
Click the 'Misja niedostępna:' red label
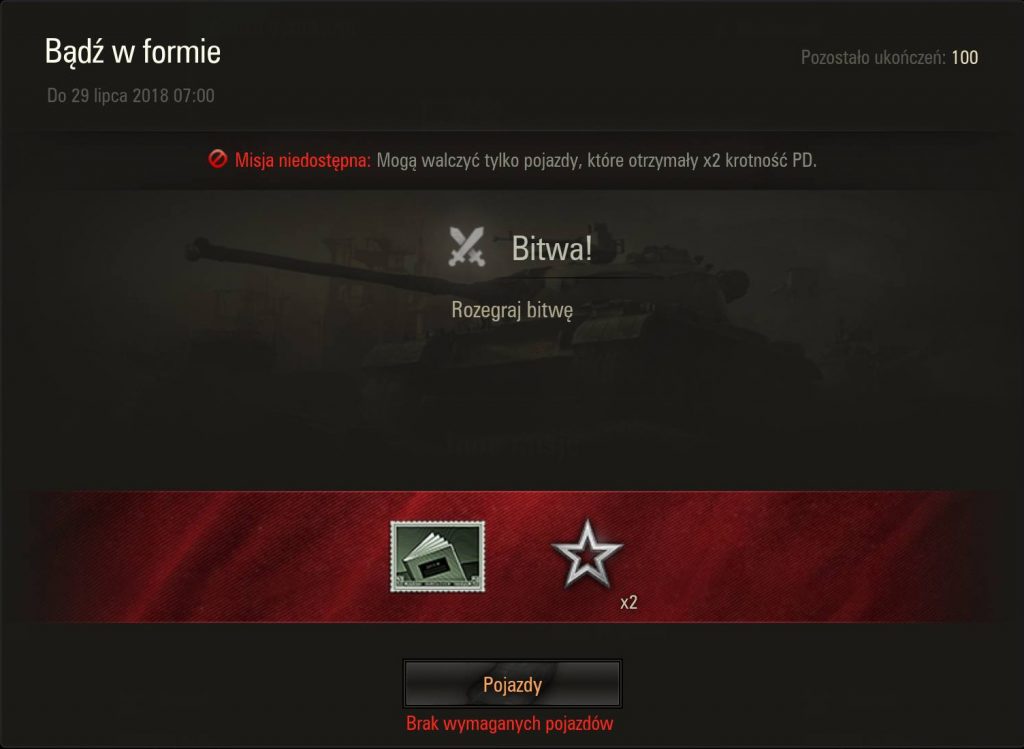tap(302, 160)
